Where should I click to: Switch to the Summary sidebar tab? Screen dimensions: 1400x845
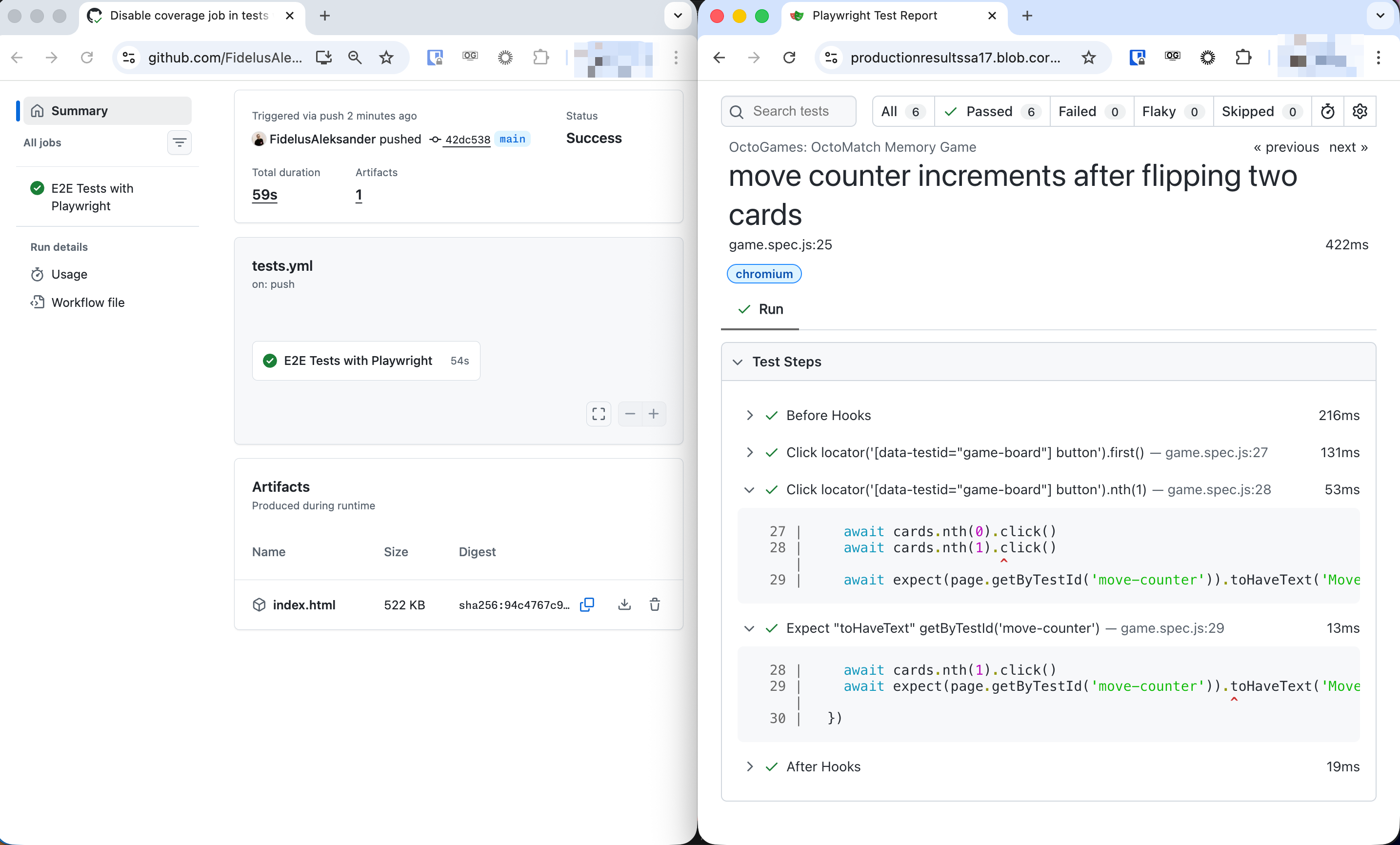coord(79,110)
